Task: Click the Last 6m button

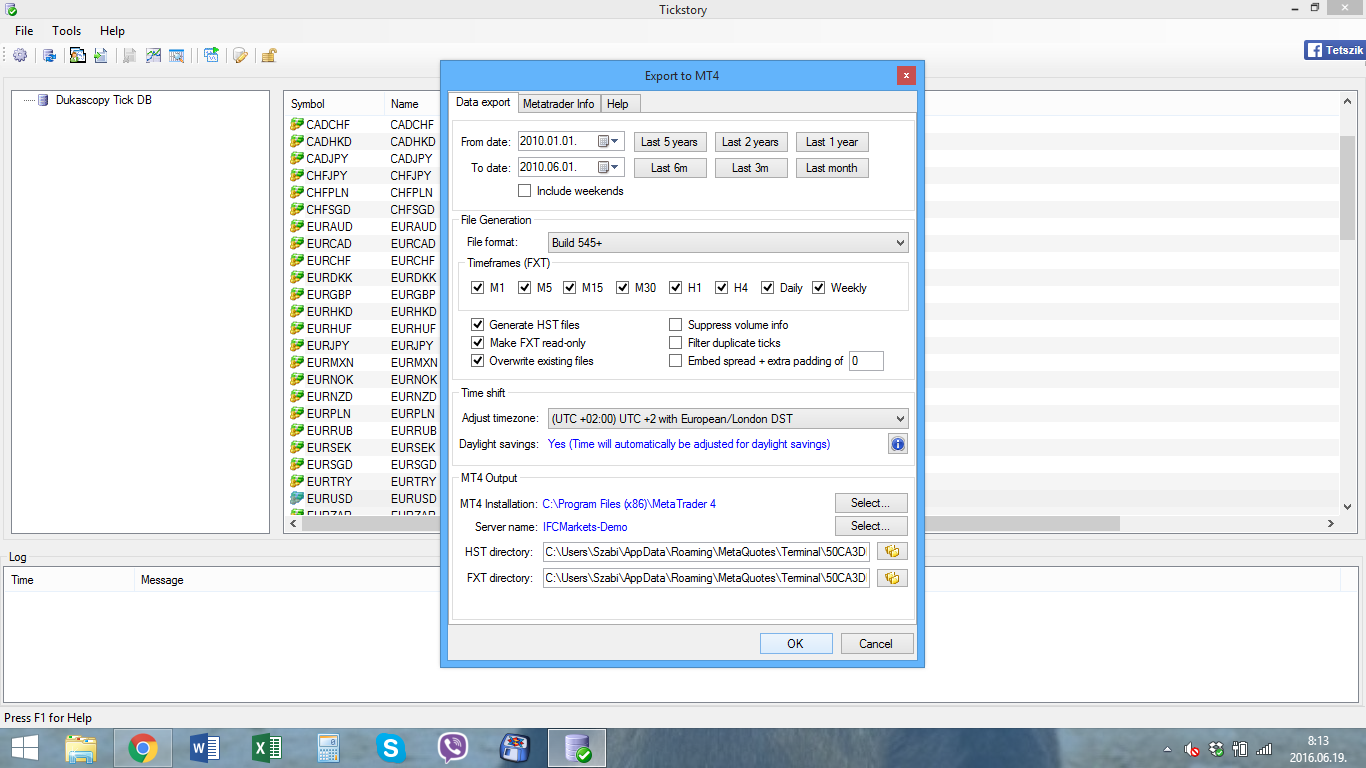Action: (670, 168)
